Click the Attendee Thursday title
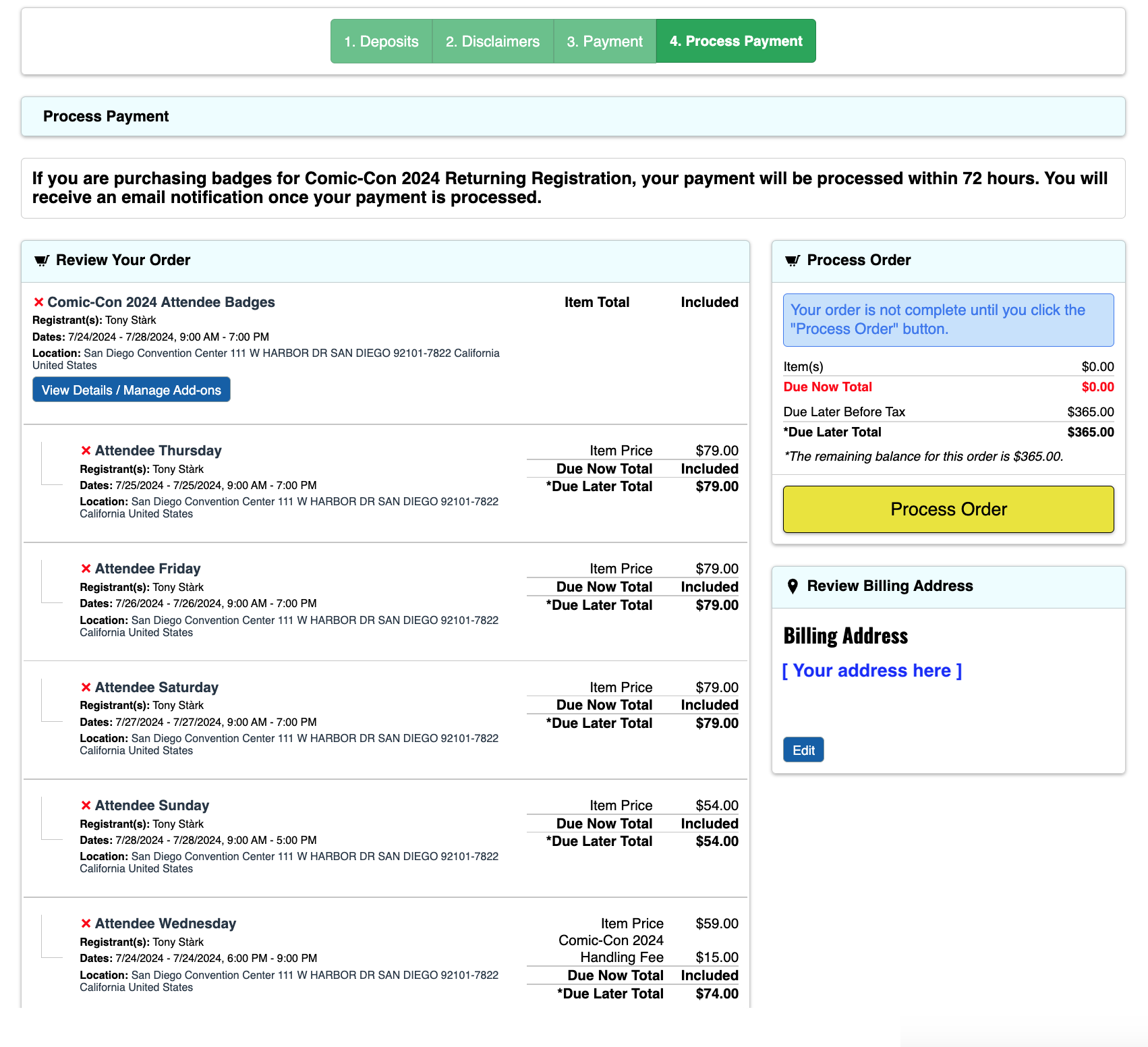This screenshot has height=1047, width=1148. click(x=159, y=451)
